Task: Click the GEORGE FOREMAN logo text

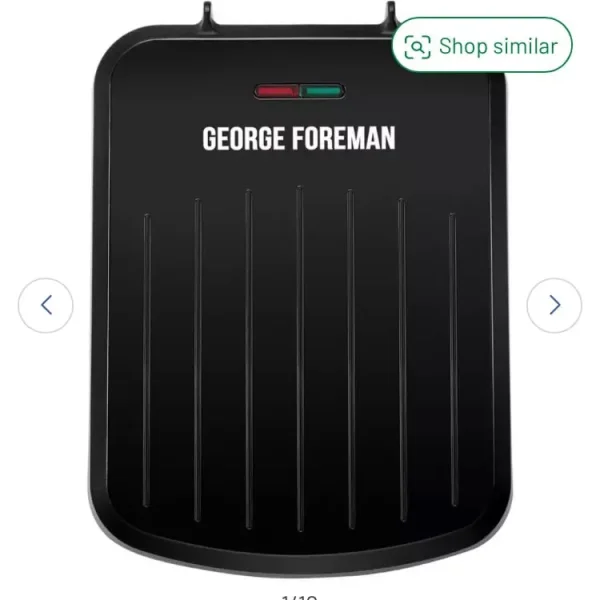Action: 299,138
